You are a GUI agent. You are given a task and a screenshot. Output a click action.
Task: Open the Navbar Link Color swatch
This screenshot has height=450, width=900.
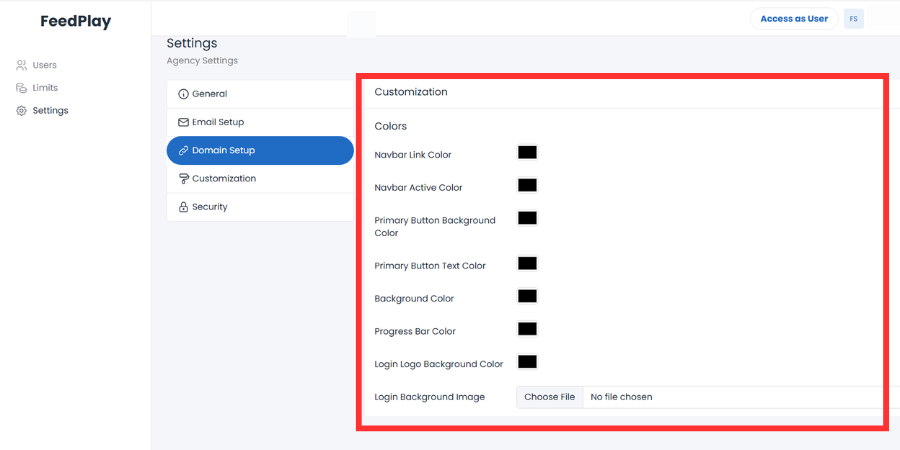pos(527,153)
